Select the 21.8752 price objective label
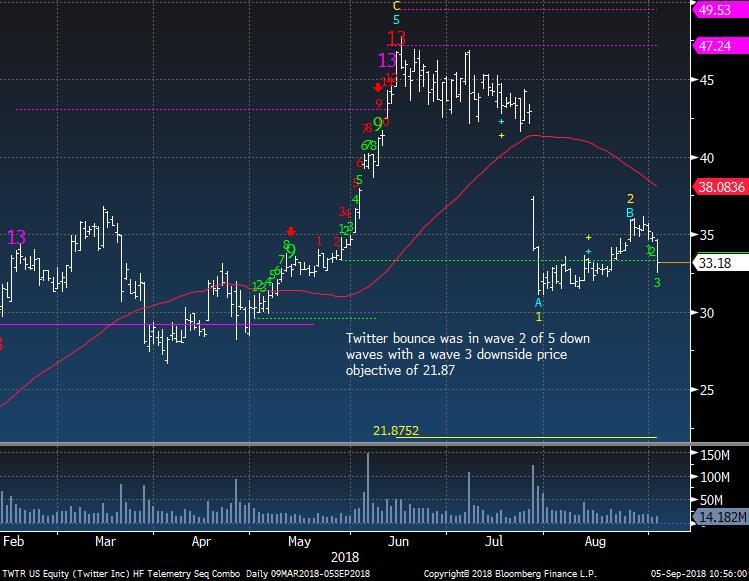The width and height of the screenshot is (749, 581). tap(397, 430)
